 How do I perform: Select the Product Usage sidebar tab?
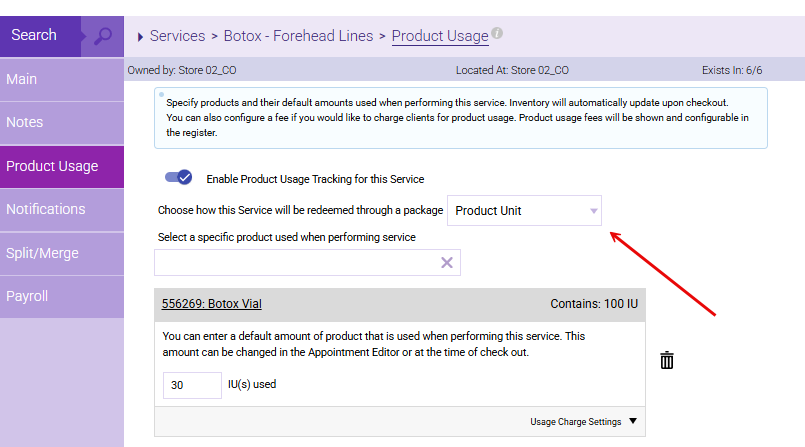62,166
